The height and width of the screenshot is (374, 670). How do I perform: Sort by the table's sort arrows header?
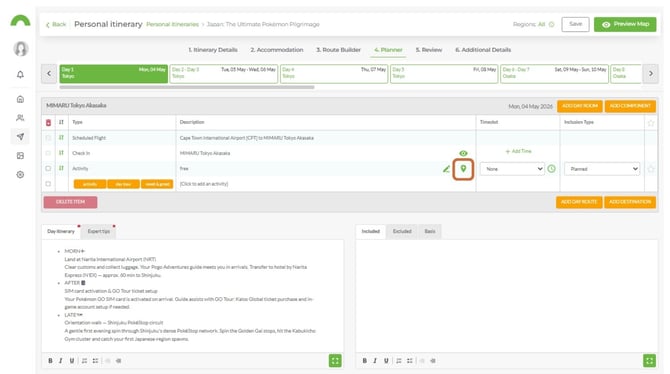61,122
